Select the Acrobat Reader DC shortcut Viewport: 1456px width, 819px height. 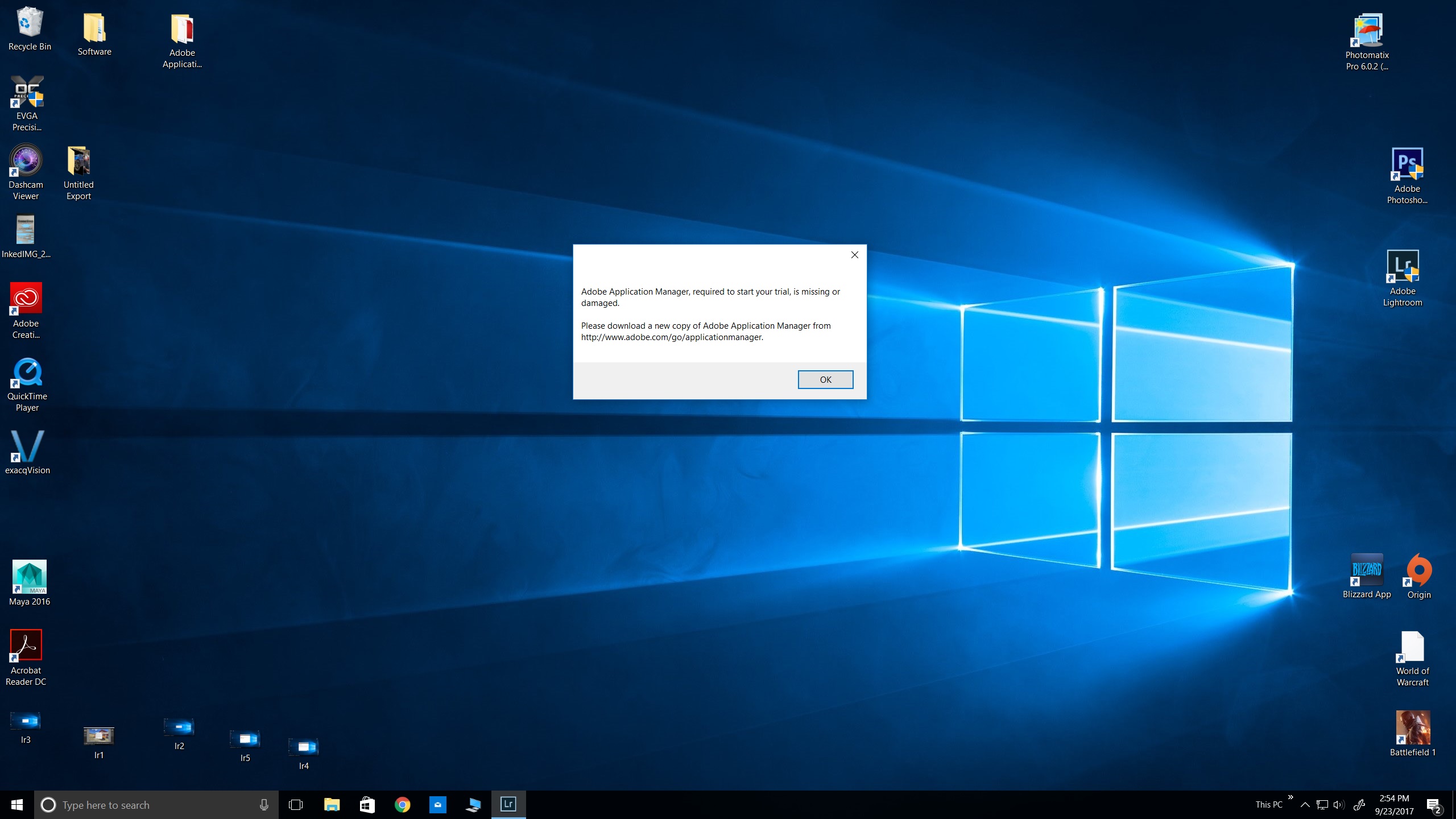pos(26,646)
